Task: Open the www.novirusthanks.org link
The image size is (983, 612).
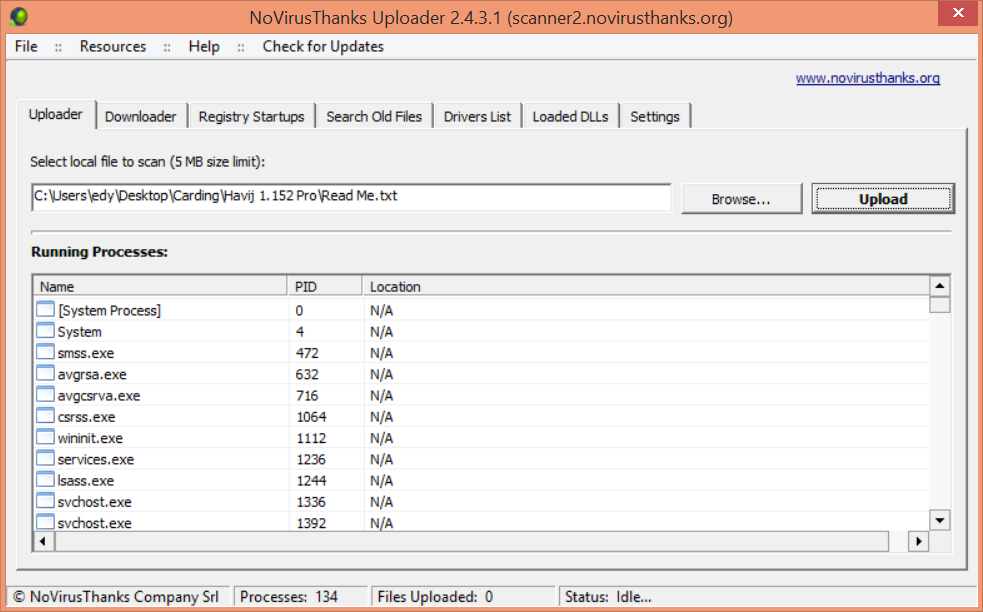Action: tap(868, 78)
